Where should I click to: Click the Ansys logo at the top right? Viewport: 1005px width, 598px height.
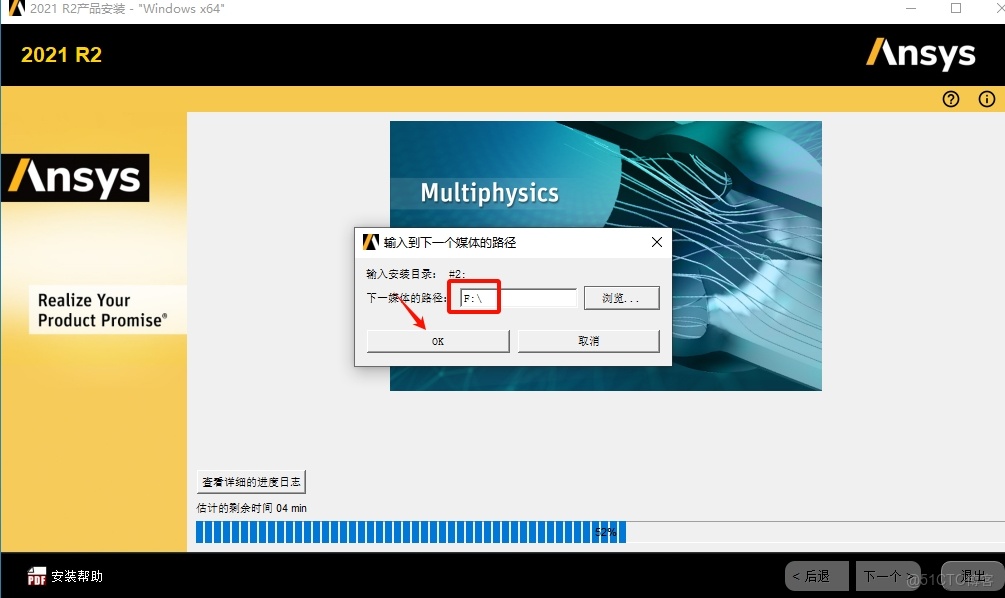[921, 56]
